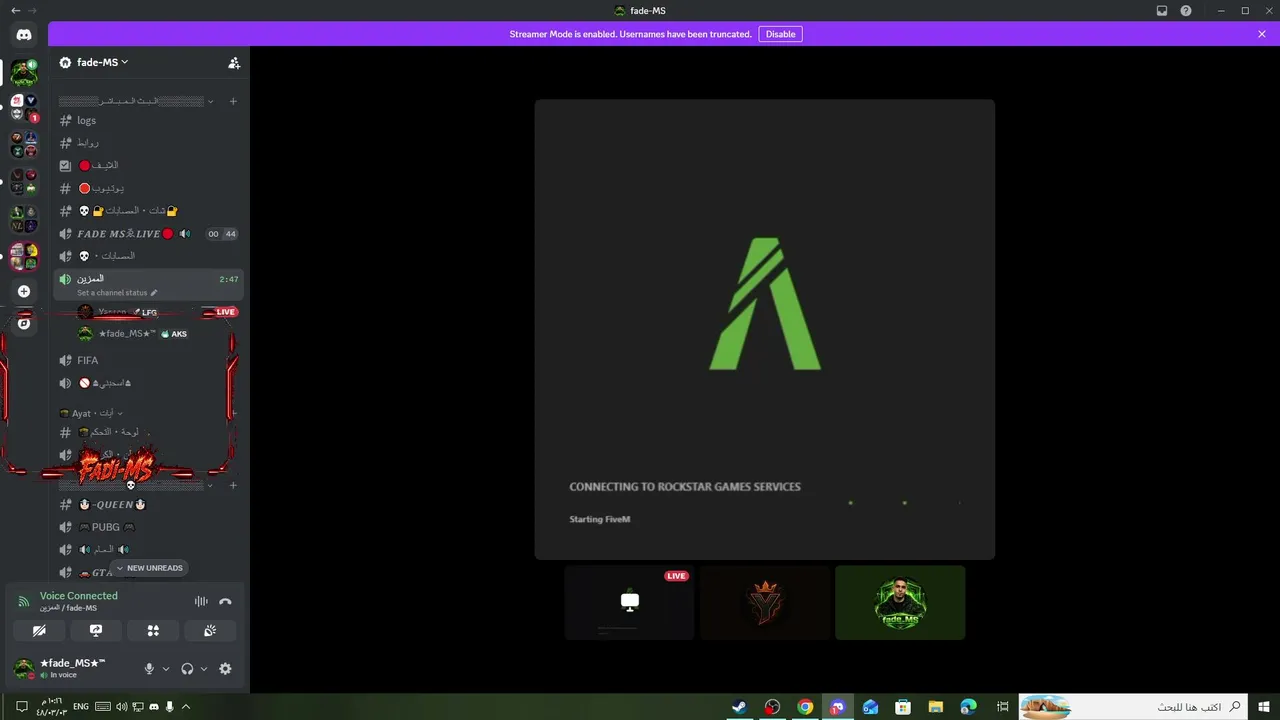Start an activity from voice panel
1280x720 pixels.
click(x=153, y=630)
